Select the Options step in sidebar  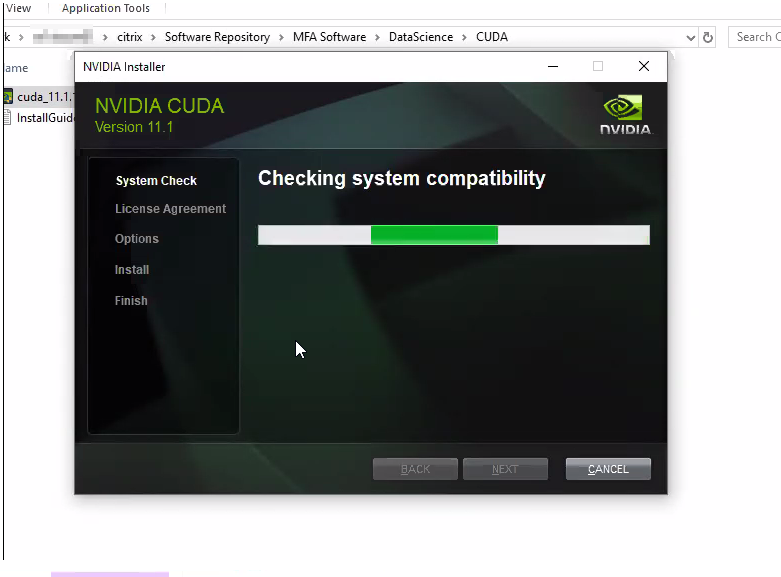coord(136,239)
